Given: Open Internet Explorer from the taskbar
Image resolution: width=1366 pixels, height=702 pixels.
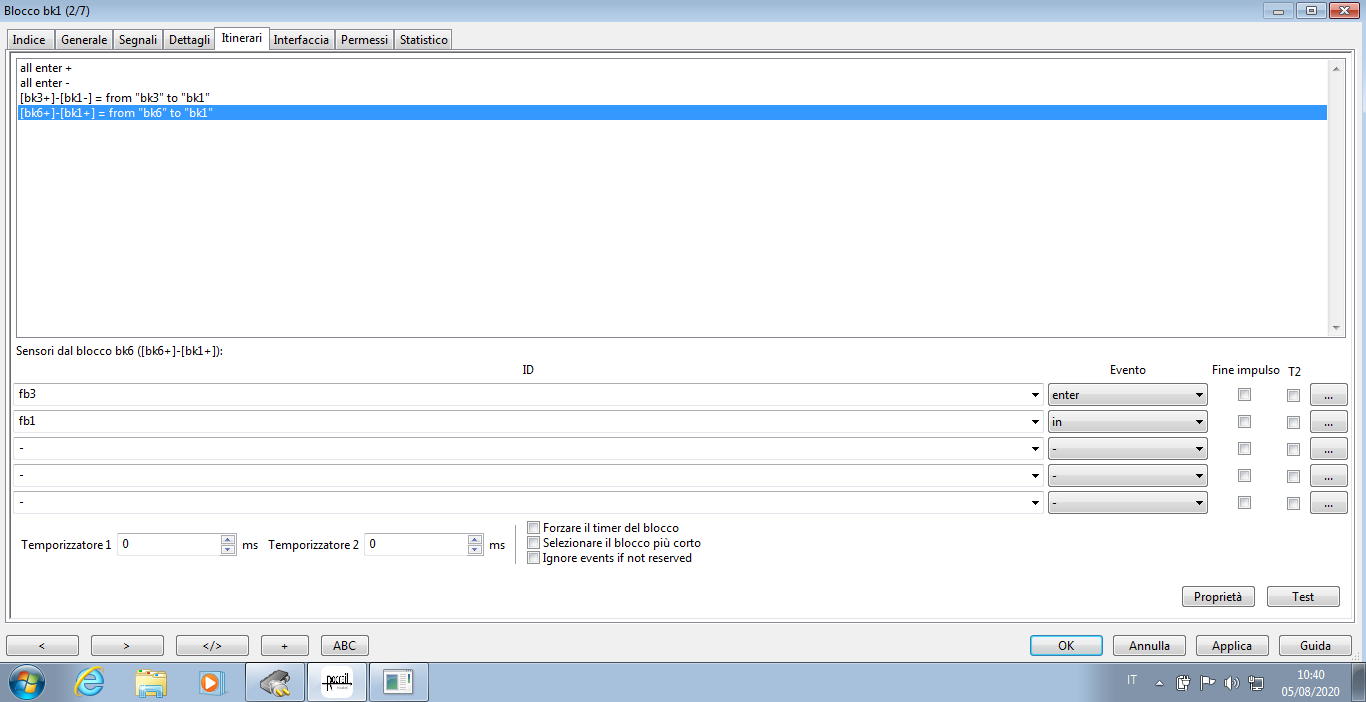Looking at the screenshot, I should click(90, 682).
